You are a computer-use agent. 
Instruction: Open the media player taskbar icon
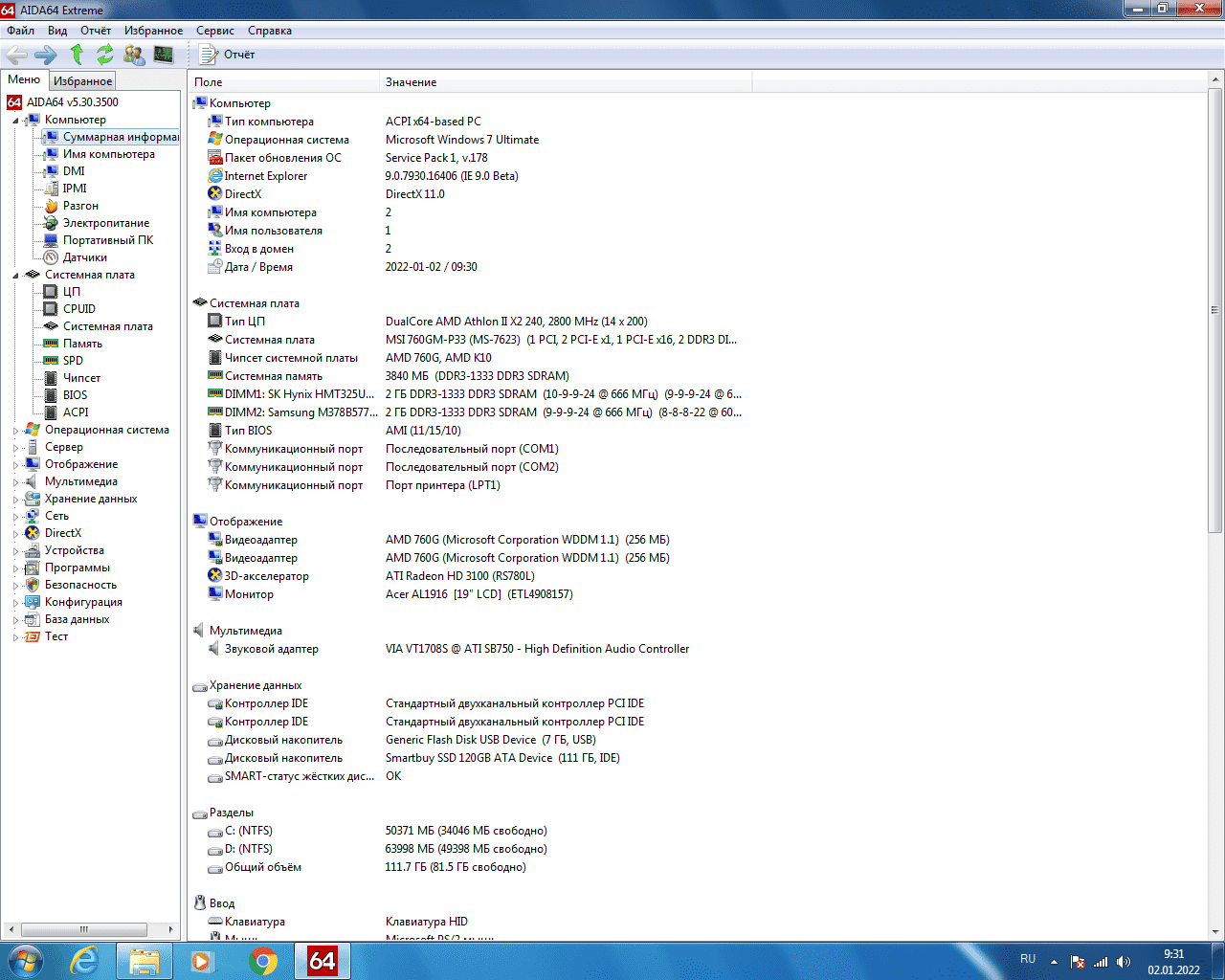pyautogui.click(x=203, y=961)
